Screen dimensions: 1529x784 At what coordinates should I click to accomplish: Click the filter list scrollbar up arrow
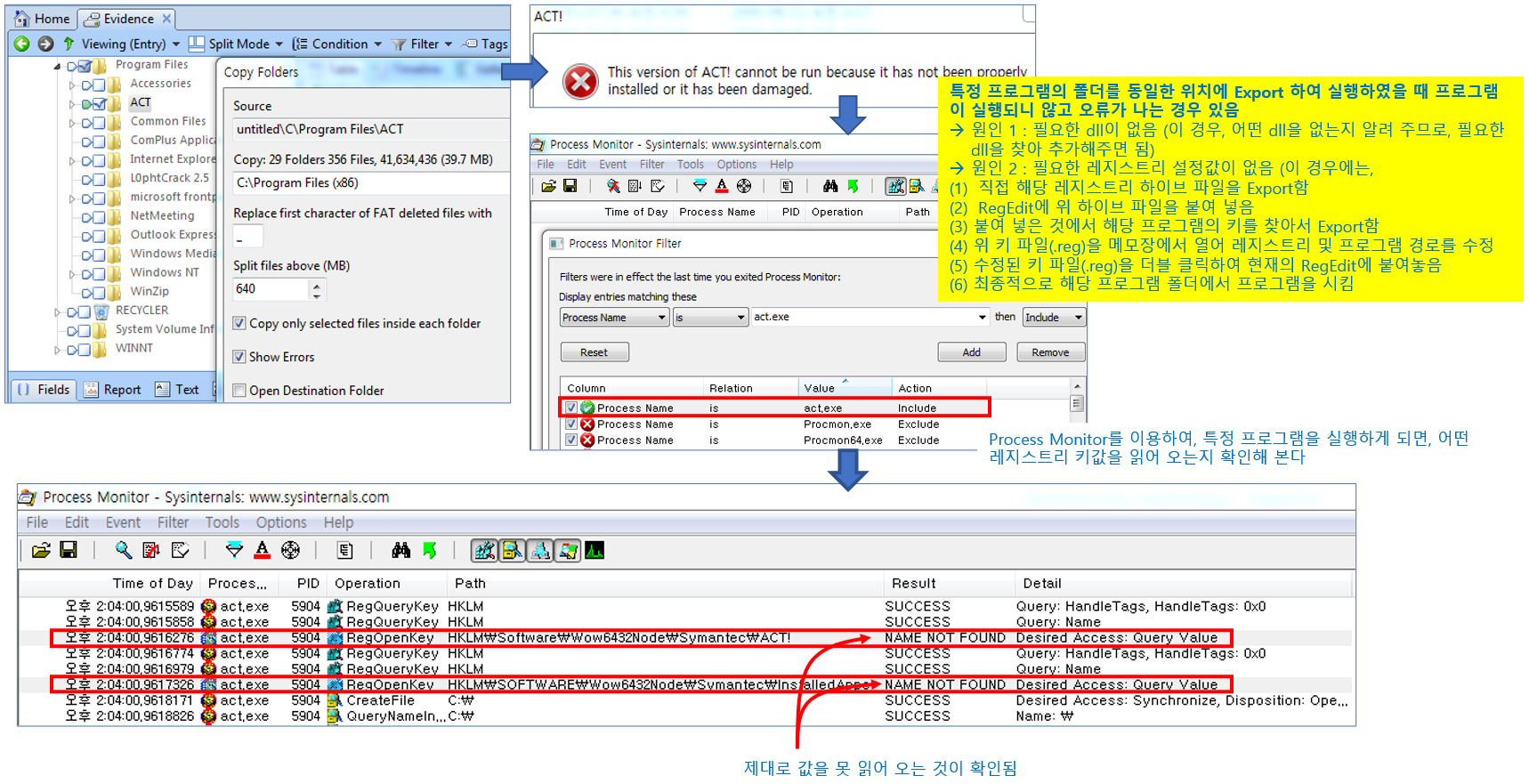coord(1077,387)
